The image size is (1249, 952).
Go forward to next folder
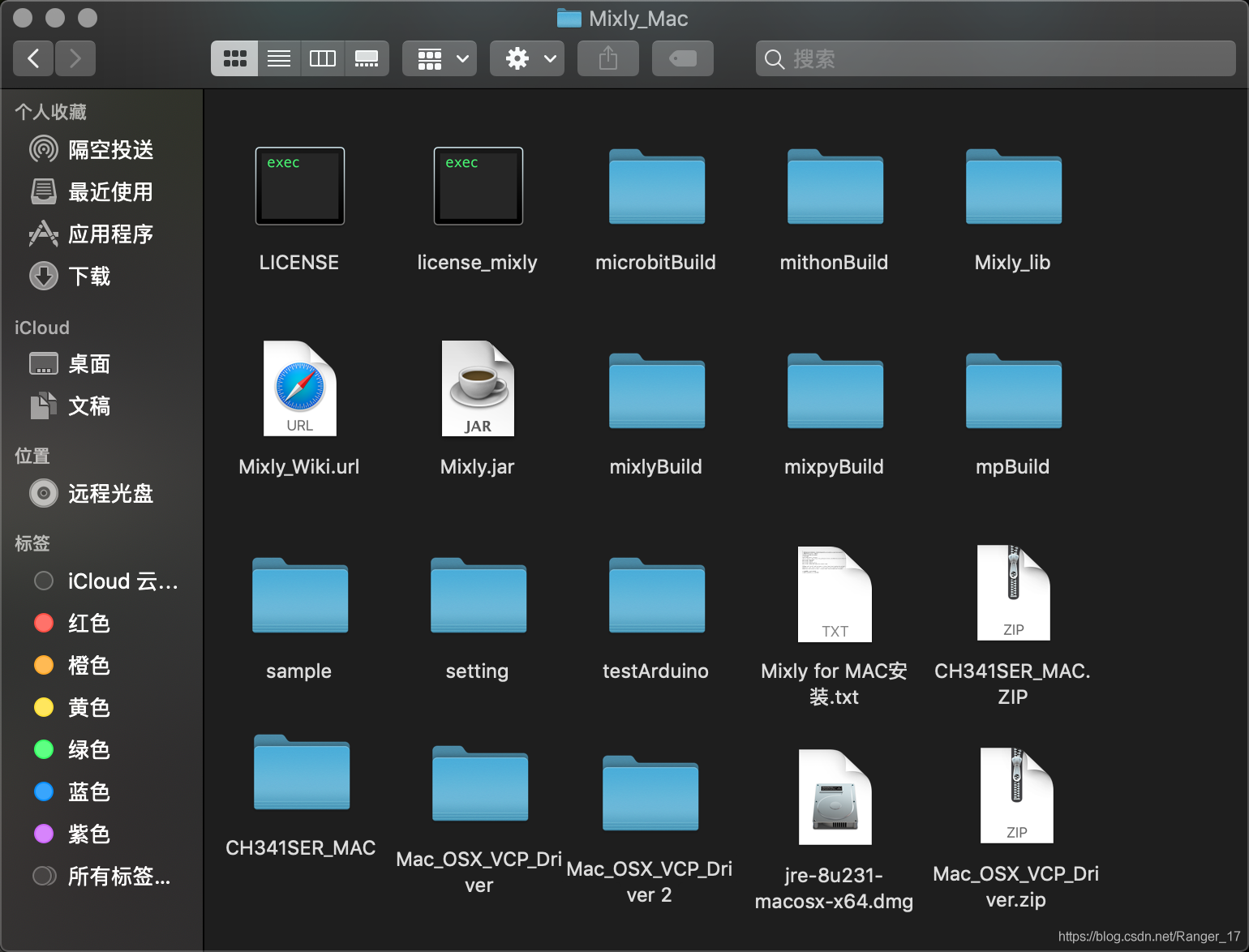click(x=75, y=58)
